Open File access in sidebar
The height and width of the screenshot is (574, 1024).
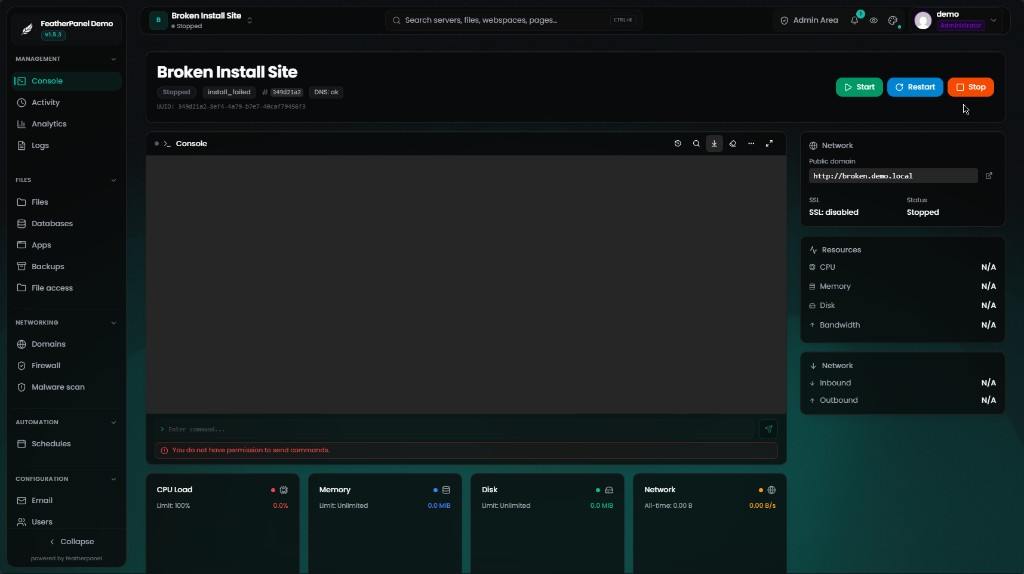point(67,288)
